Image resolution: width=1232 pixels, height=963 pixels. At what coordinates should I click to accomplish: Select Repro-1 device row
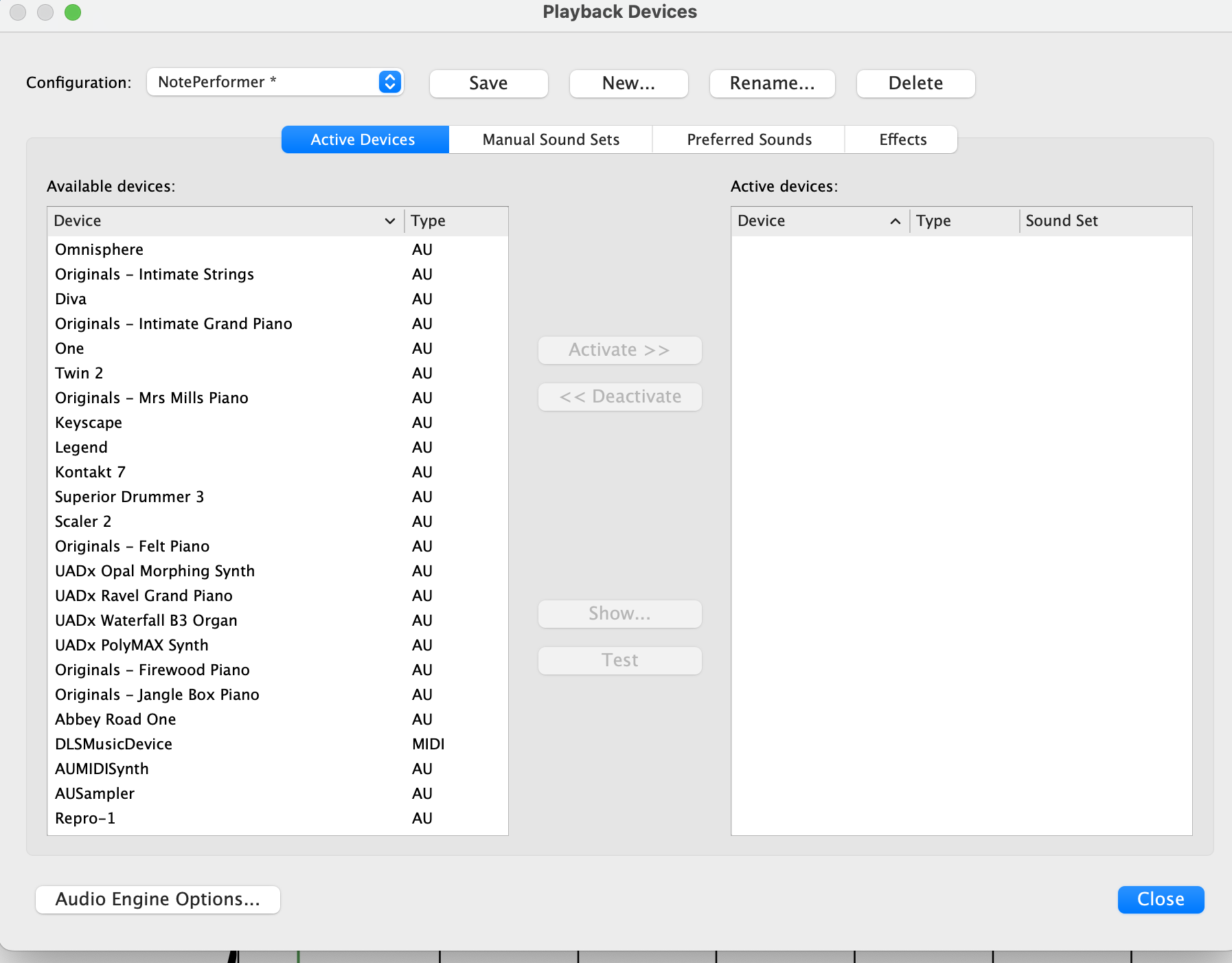click(x=277, y=818)
